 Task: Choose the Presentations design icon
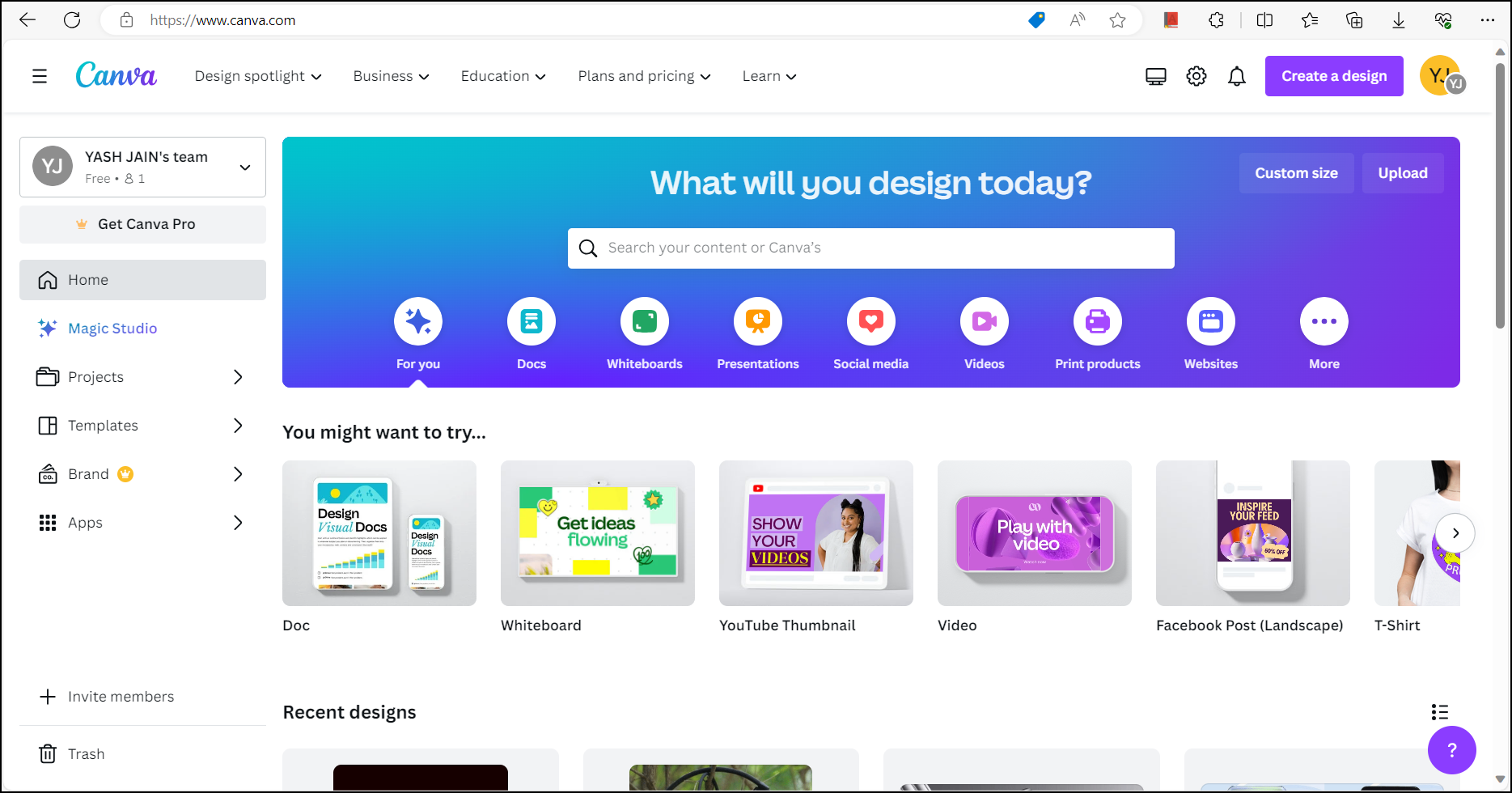tap(757, 320)
